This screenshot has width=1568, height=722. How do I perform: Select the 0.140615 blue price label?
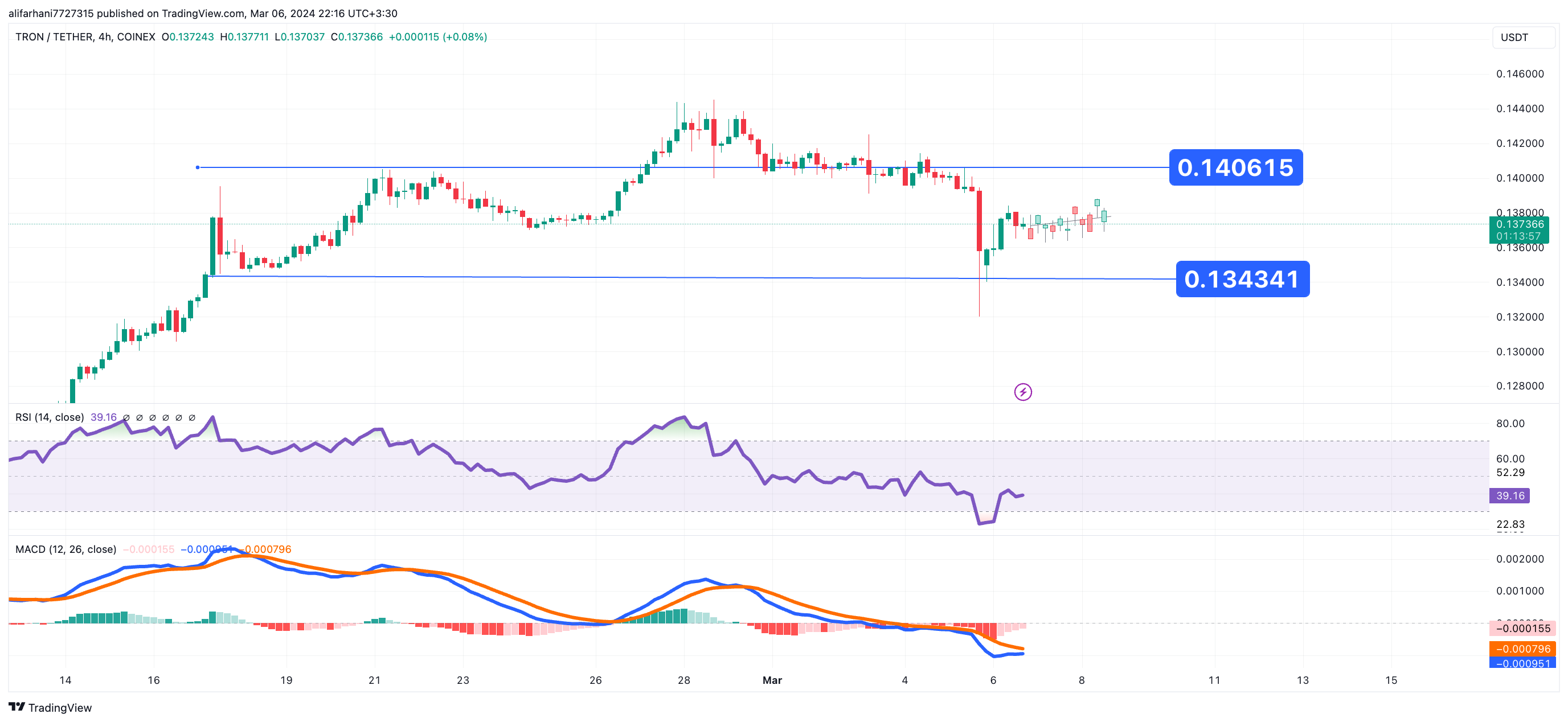(x=1235, y=167)
